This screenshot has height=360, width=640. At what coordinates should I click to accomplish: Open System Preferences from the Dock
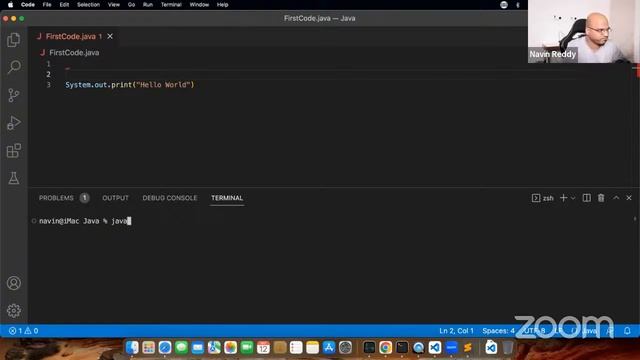coord(345,348)
